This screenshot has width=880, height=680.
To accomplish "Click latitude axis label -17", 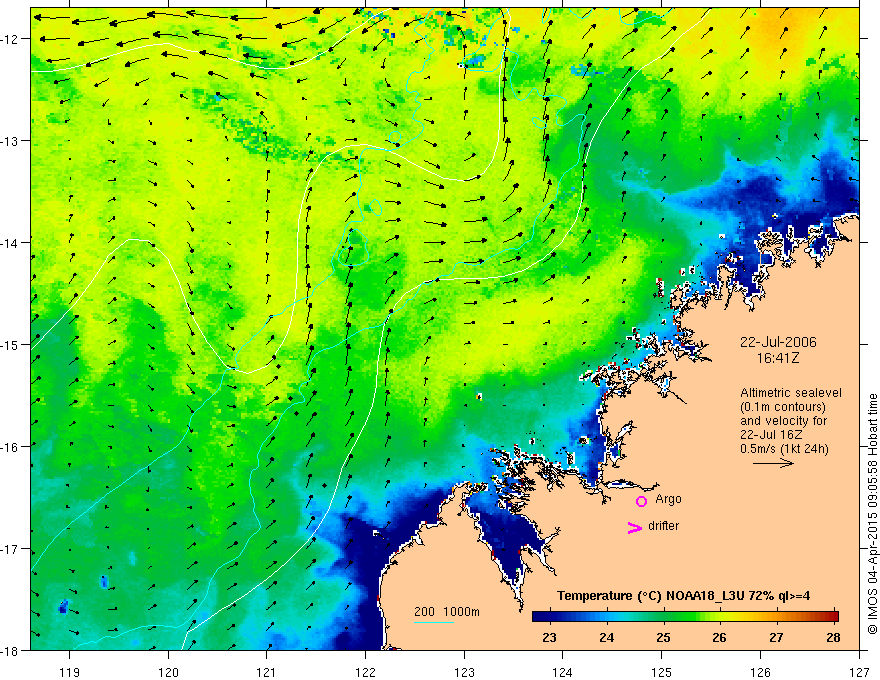I will 11,549.
